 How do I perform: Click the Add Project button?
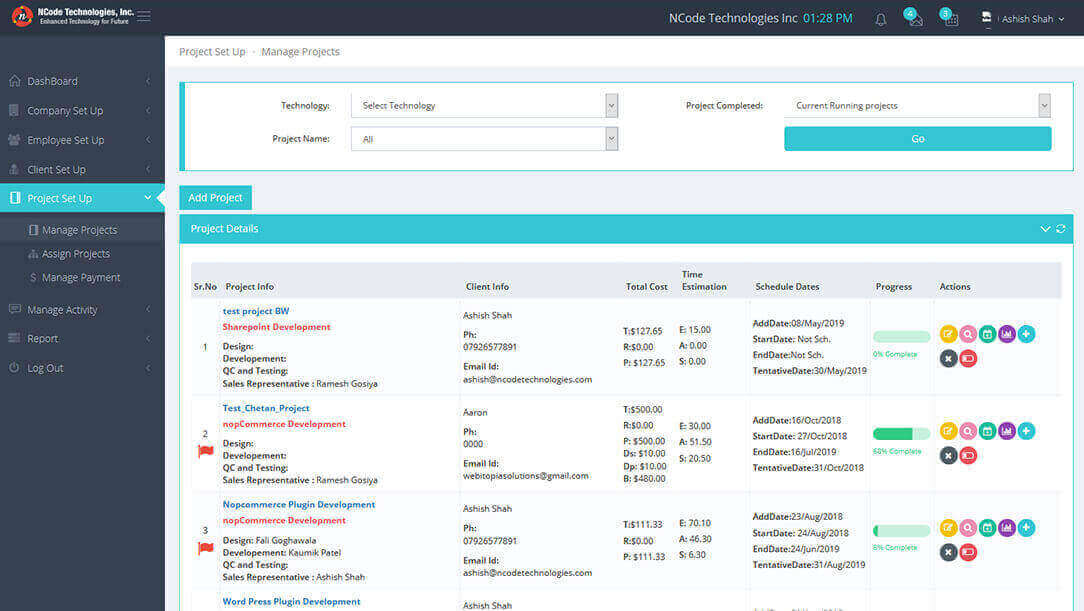[x=216, y=198]
